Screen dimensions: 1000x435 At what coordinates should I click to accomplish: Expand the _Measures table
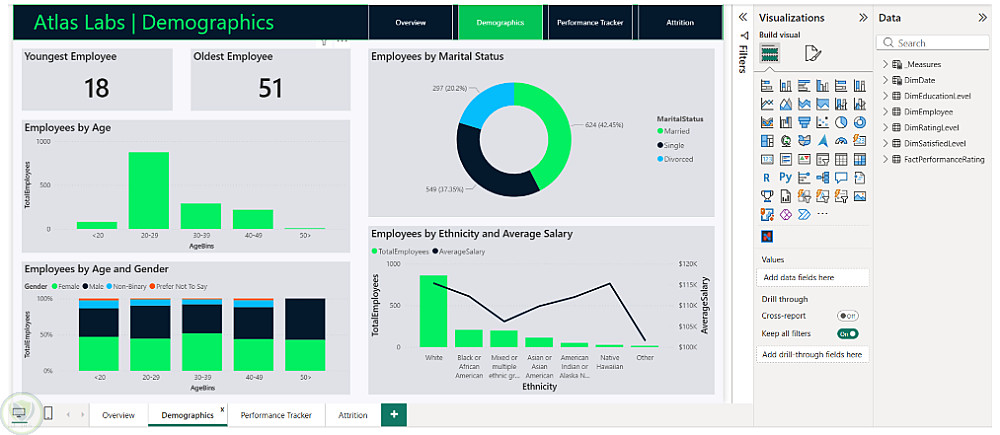click(885, 64)
